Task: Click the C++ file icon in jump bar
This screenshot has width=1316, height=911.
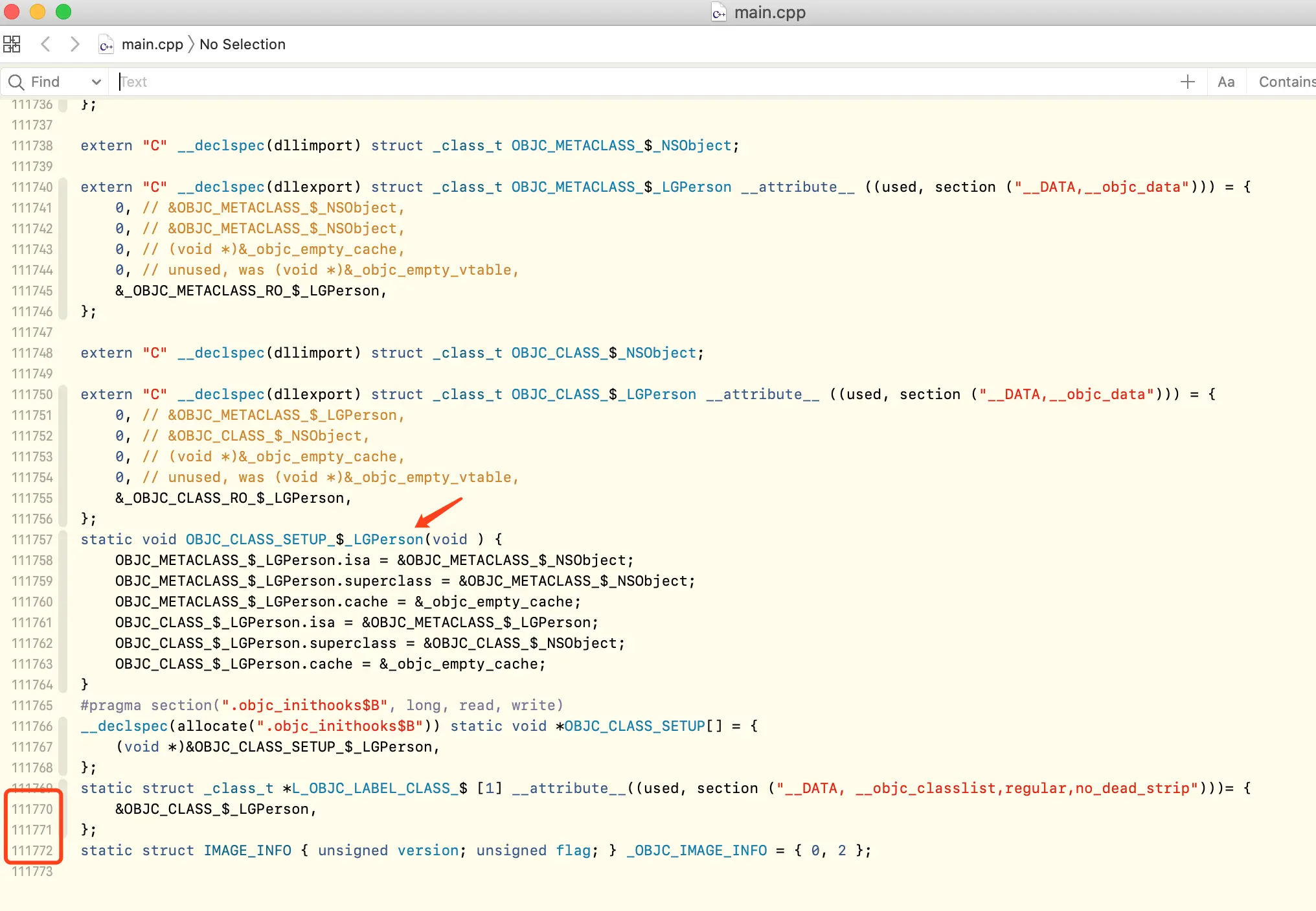Action: [106, 45]
